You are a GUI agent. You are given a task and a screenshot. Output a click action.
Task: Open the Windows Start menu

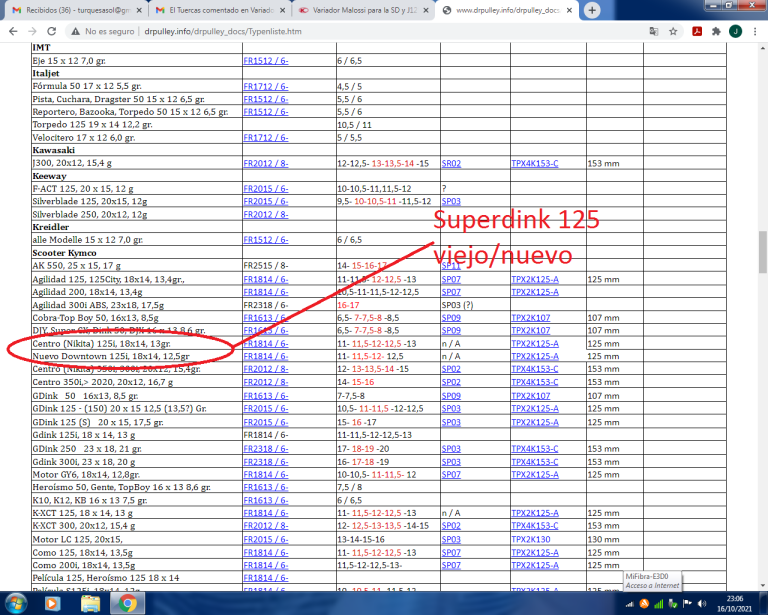[x=17, y=603]
